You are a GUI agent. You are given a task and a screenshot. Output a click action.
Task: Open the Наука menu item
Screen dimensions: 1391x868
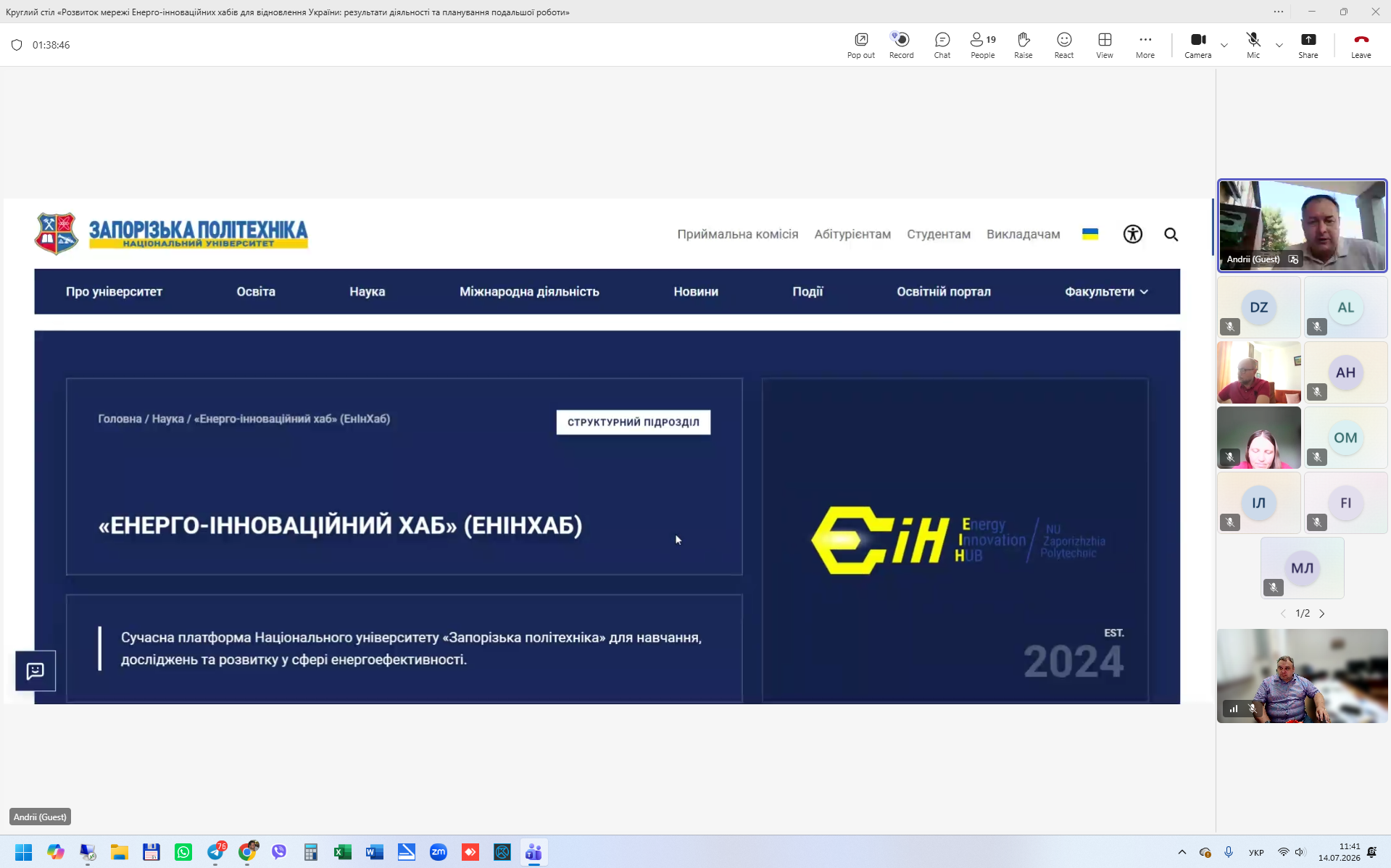click(367, 291)
